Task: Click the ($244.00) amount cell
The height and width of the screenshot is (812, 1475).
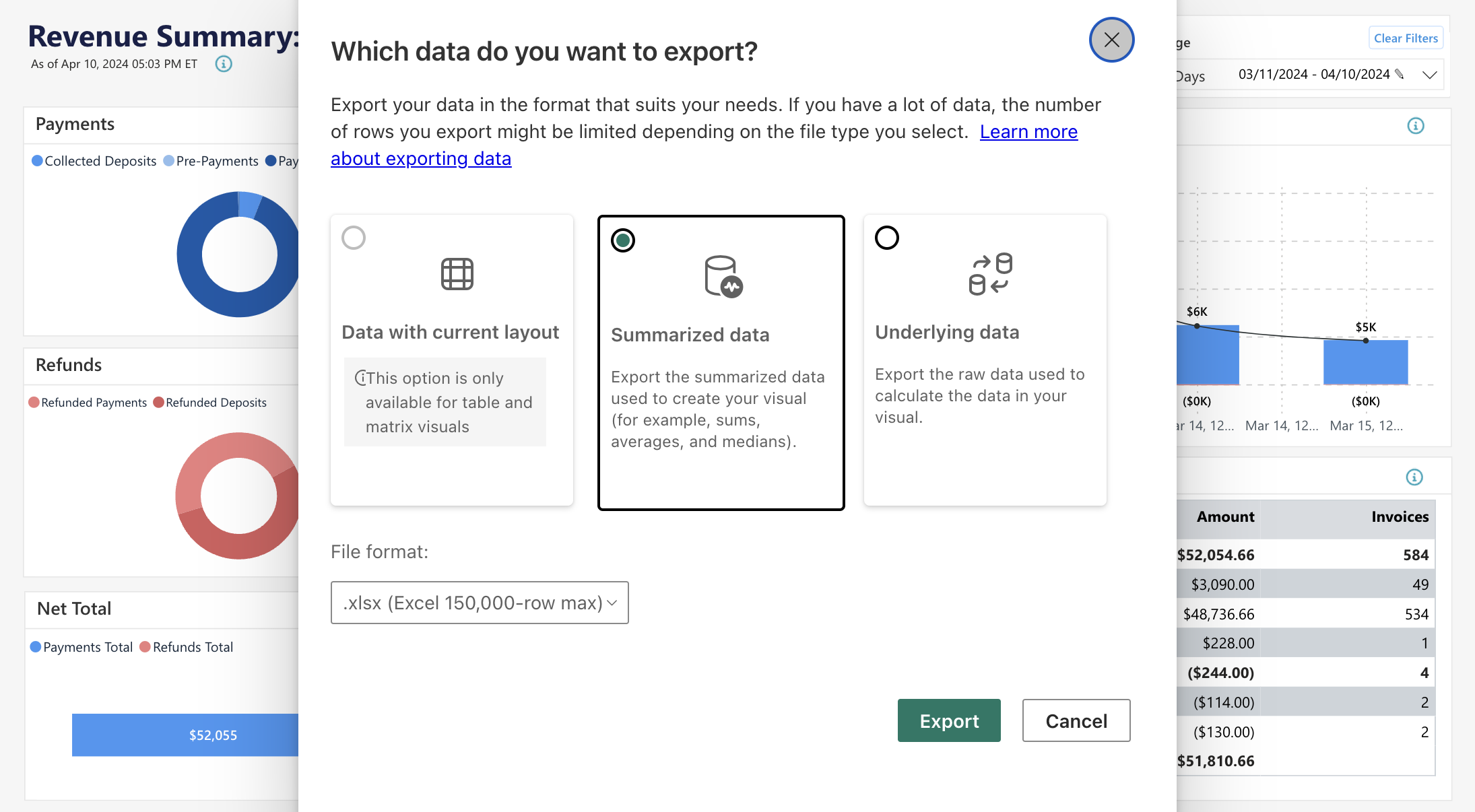Action: [1220, 673]
